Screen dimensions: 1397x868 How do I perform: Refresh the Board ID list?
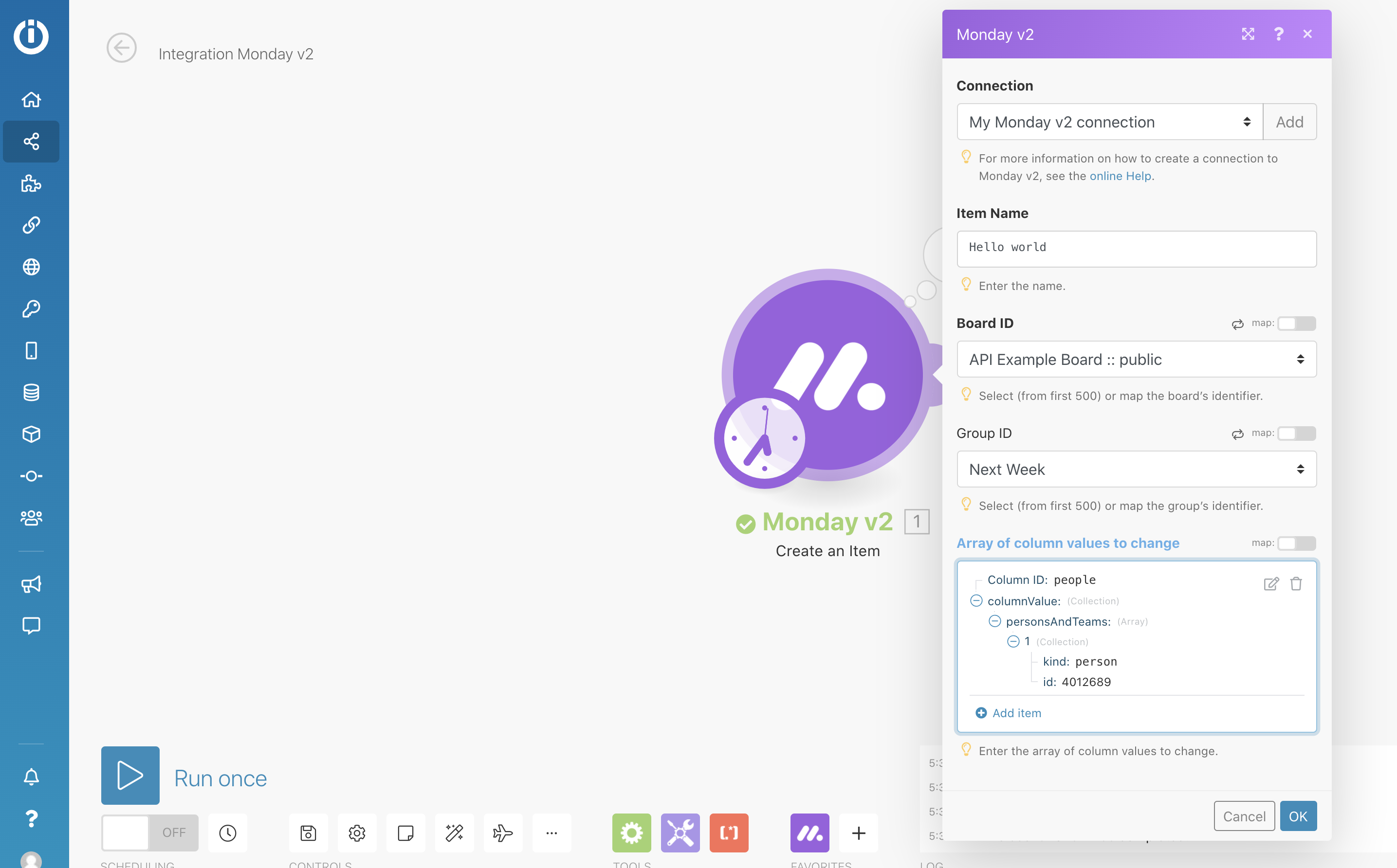tap(1237, 325)
